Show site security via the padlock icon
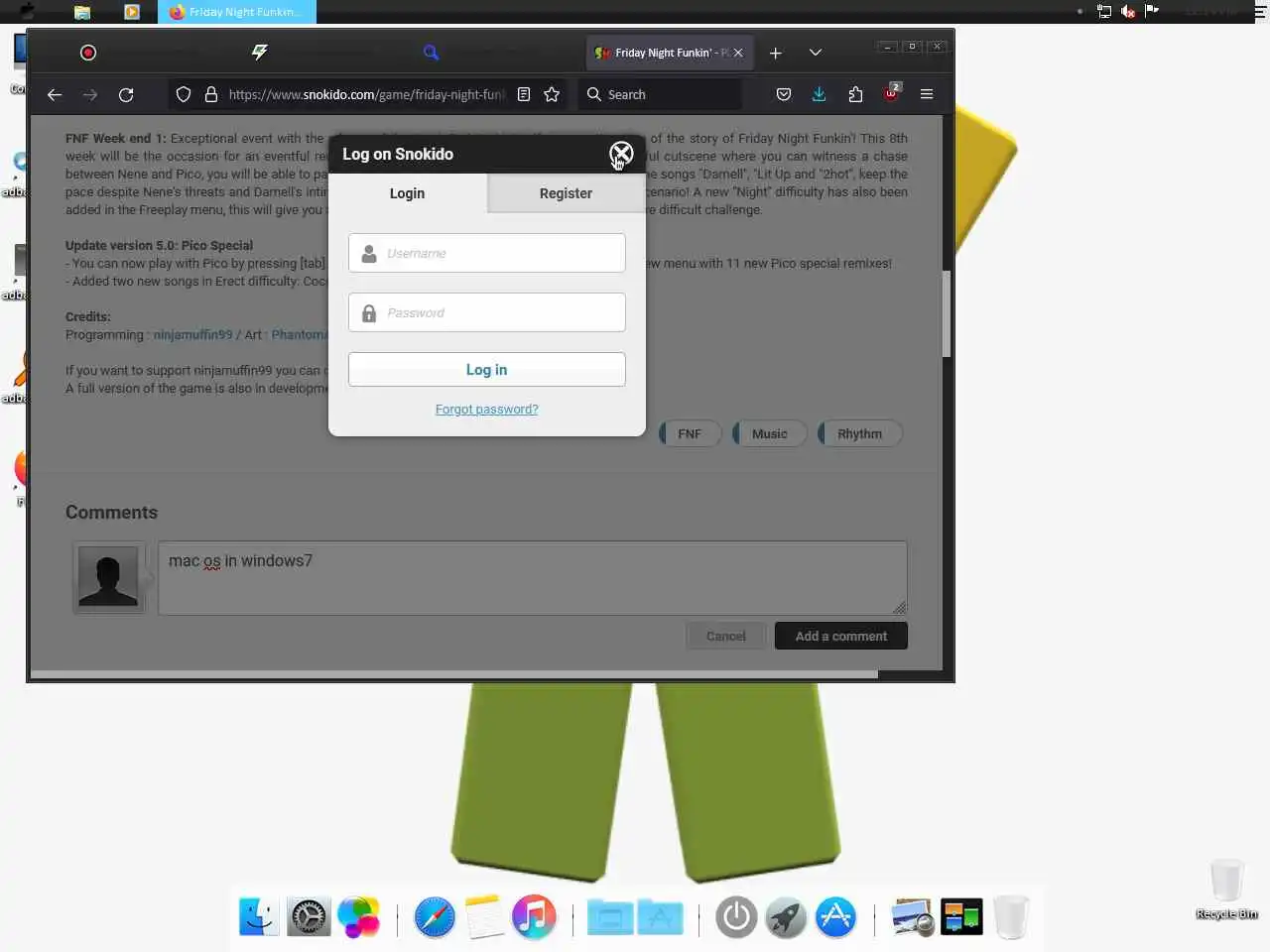Screen dimensions: 1270x952 tap(211, 94)
